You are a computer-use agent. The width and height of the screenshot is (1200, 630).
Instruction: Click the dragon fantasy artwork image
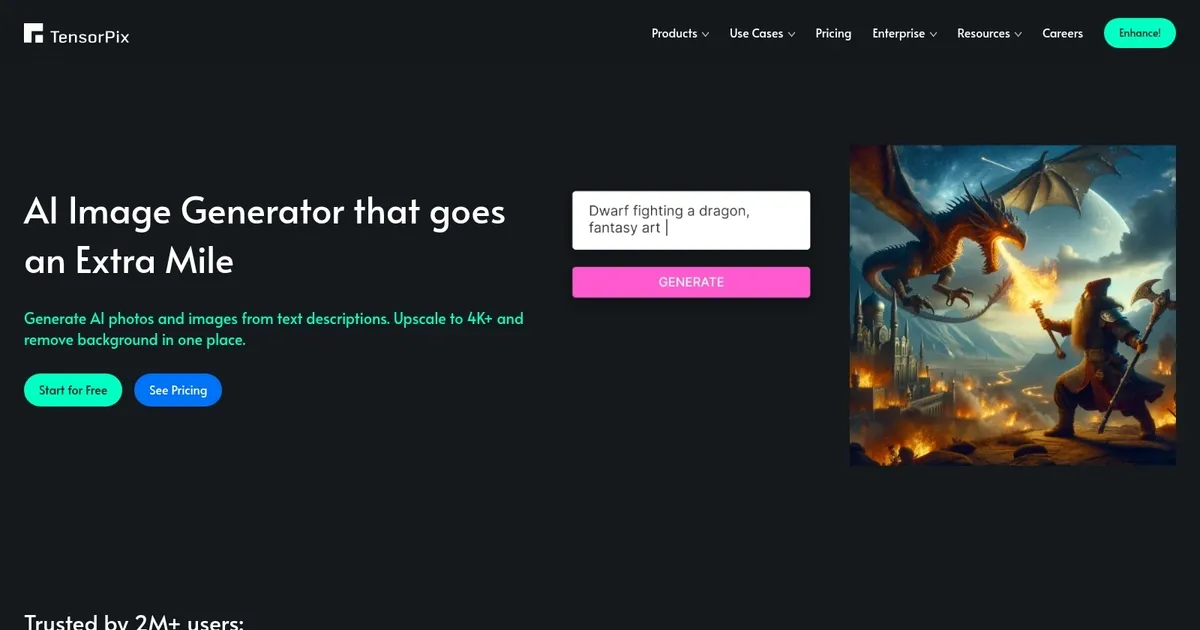pos(1012,305)
